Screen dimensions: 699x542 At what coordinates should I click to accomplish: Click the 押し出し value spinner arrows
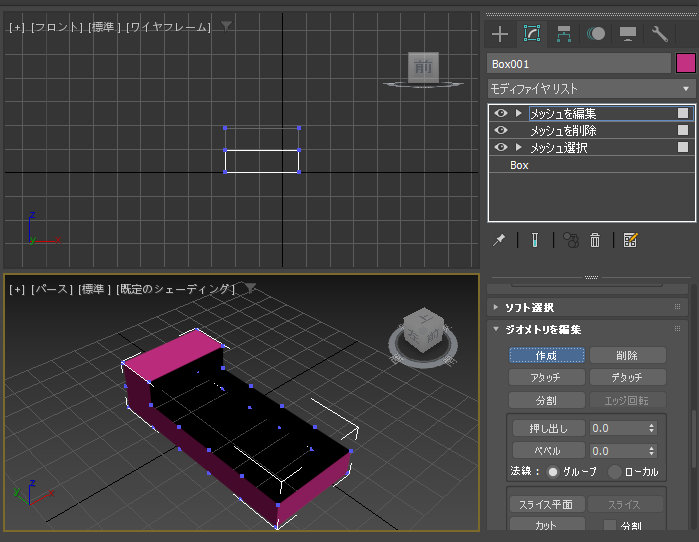[652, 428]
